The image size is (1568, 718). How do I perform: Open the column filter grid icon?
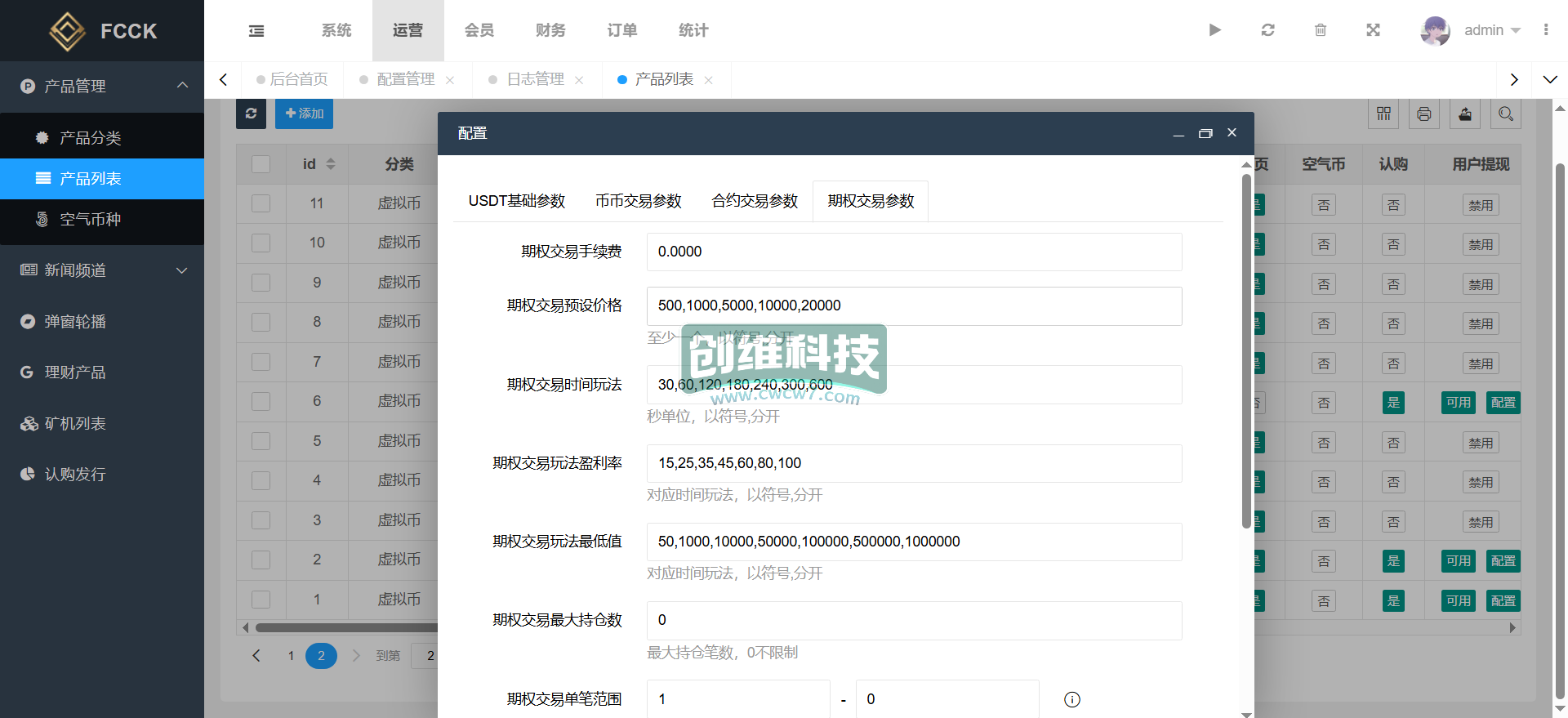[1383, 114]
